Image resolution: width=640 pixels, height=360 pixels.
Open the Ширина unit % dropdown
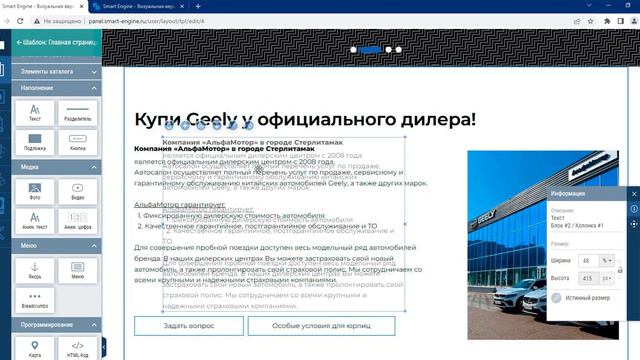tap(607, 260)
